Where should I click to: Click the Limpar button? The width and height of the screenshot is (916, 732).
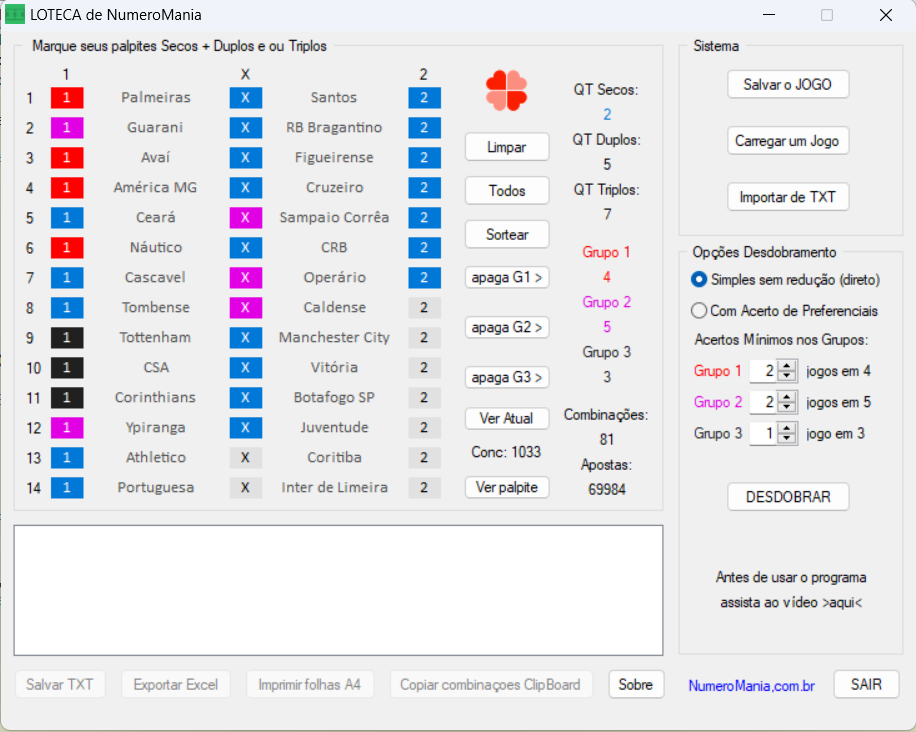tap(507, 147)
